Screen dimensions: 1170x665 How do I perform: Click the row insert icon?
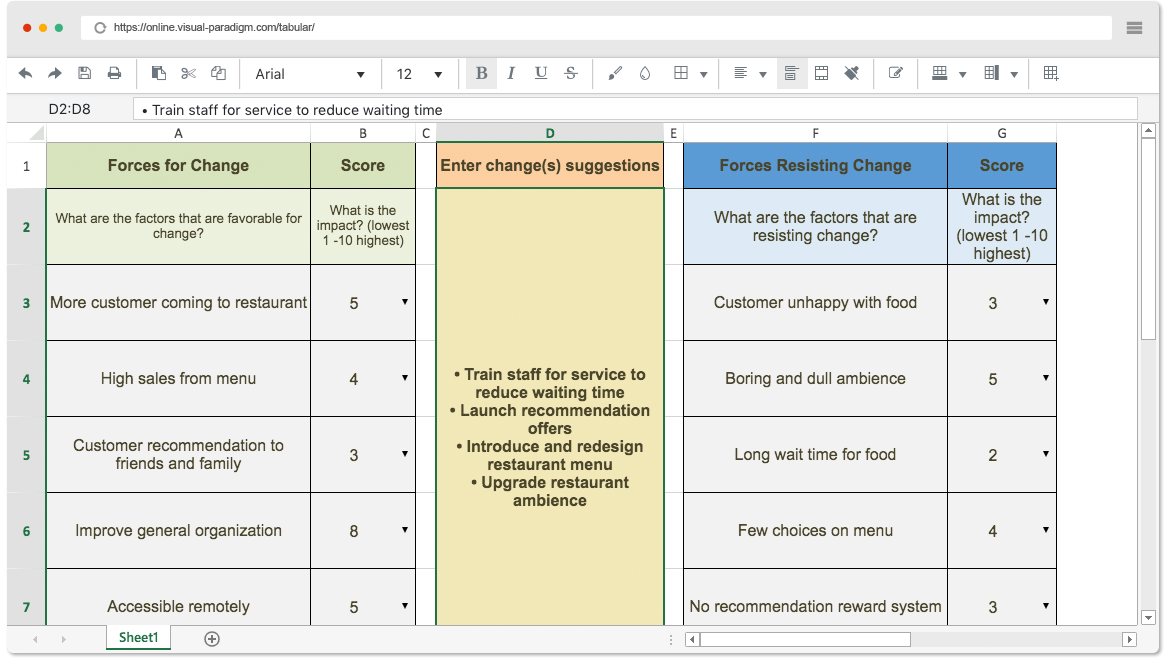(939, 73)
